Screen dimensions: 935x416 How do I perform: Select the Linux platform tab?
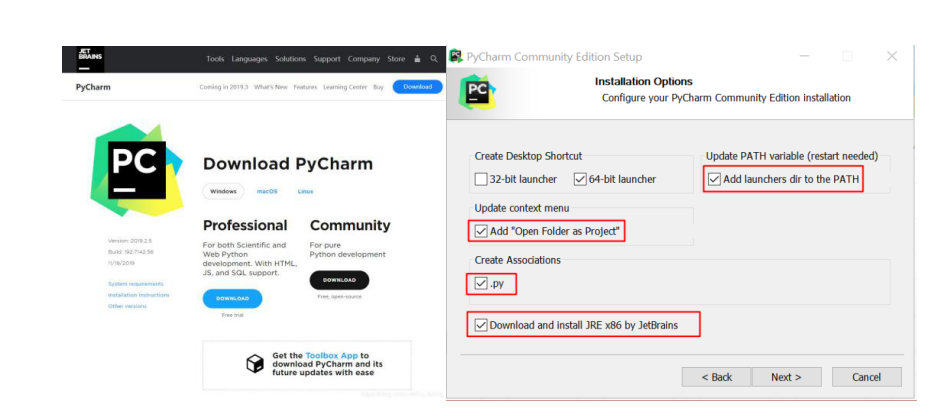[305, 191]
